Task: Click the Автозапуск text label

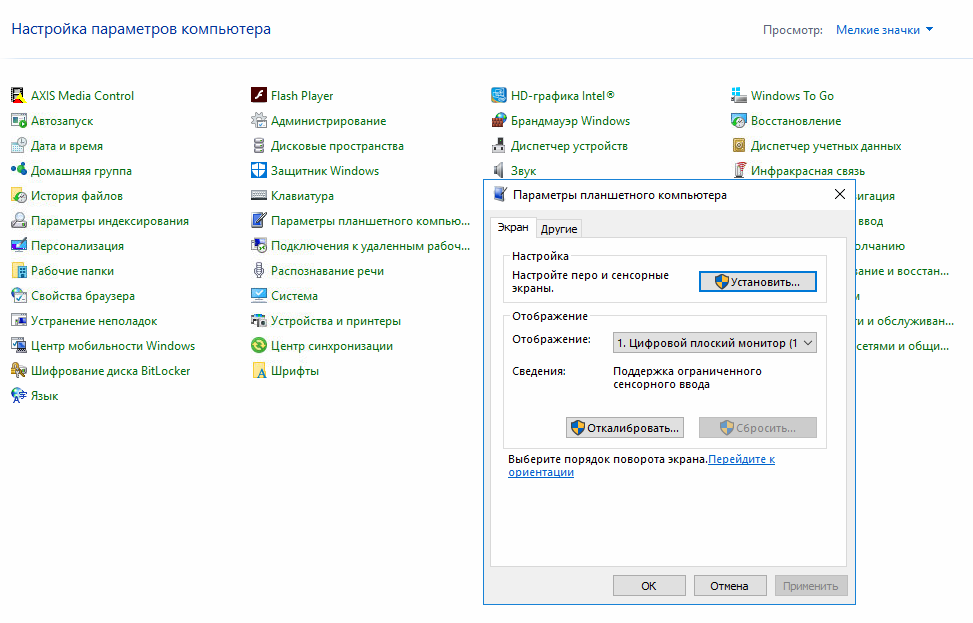Action: click(x=62, y=121)
